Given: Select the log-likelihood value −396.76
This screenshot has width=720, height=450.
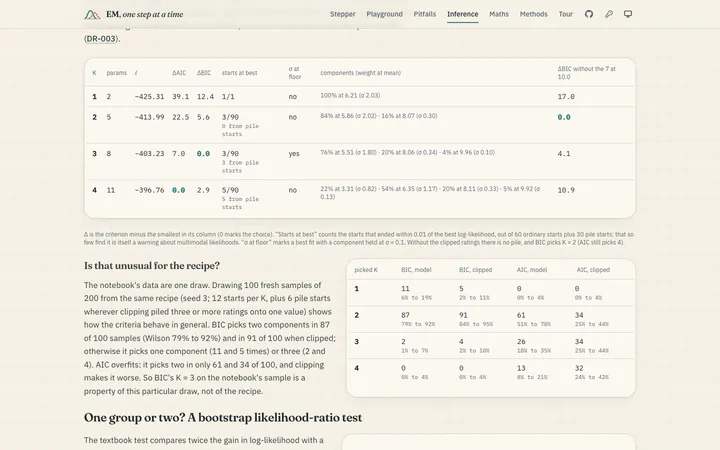Looking at the screenshot, I should 149,190.
